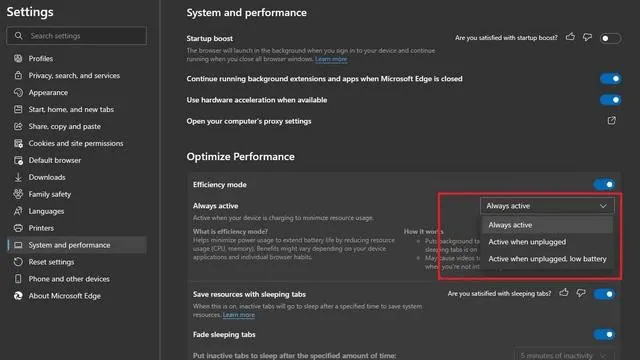Click thumbs down icon for sleeping tabs

(581, 293)
